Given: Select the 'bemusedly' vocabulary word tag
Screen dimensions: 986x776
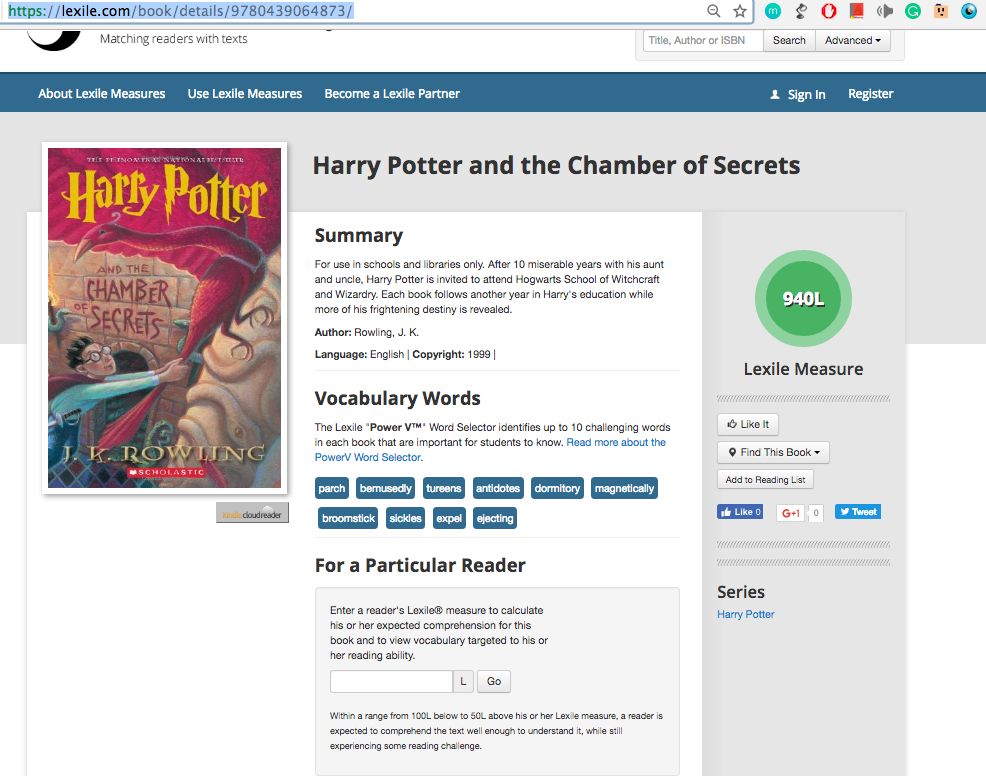Looking at the screenshot, I should (x=385, y=489).
